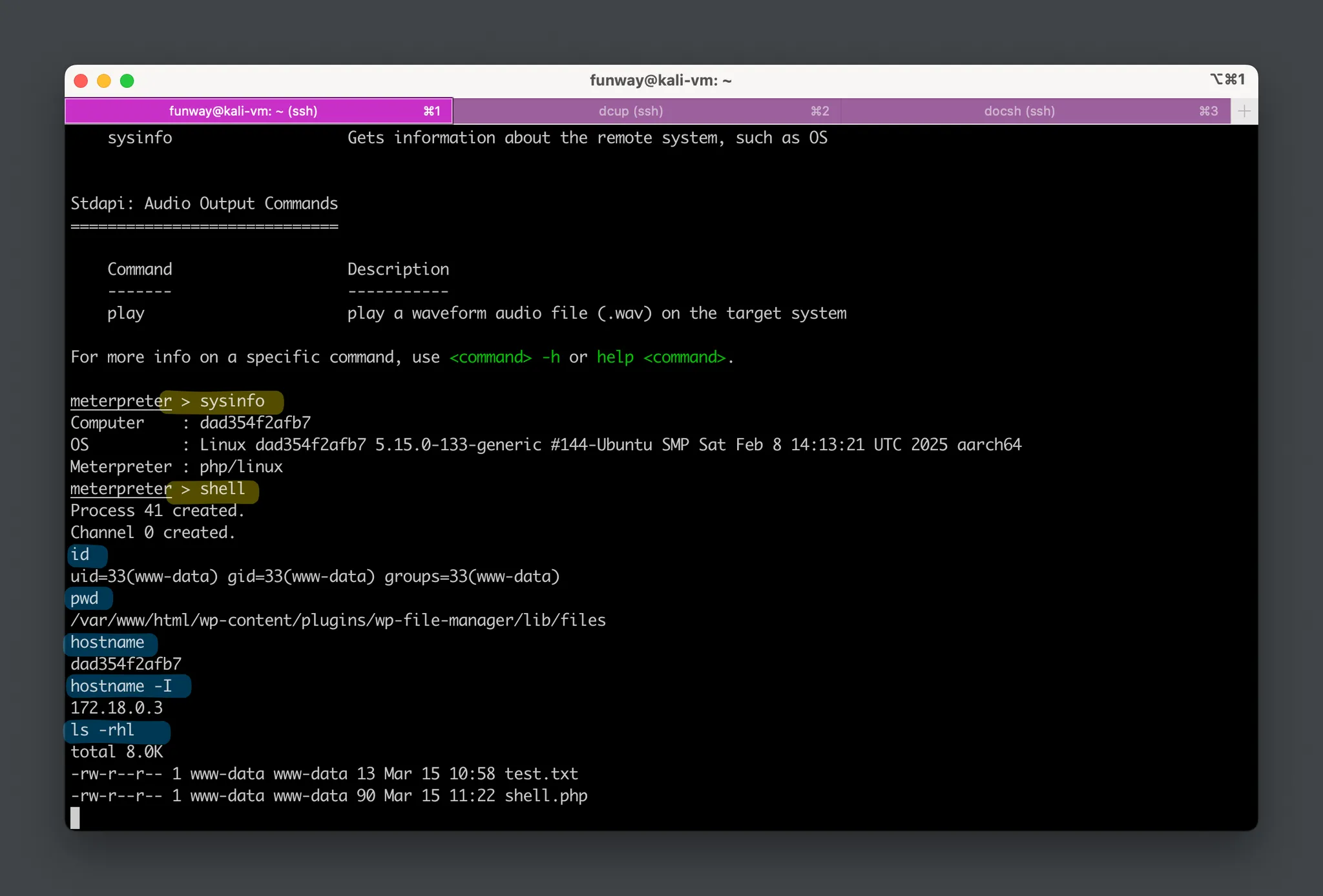This screenshot has height=896, width=1323.
Task: Click the highlighted hostname -I command
Action: [121, 687]
